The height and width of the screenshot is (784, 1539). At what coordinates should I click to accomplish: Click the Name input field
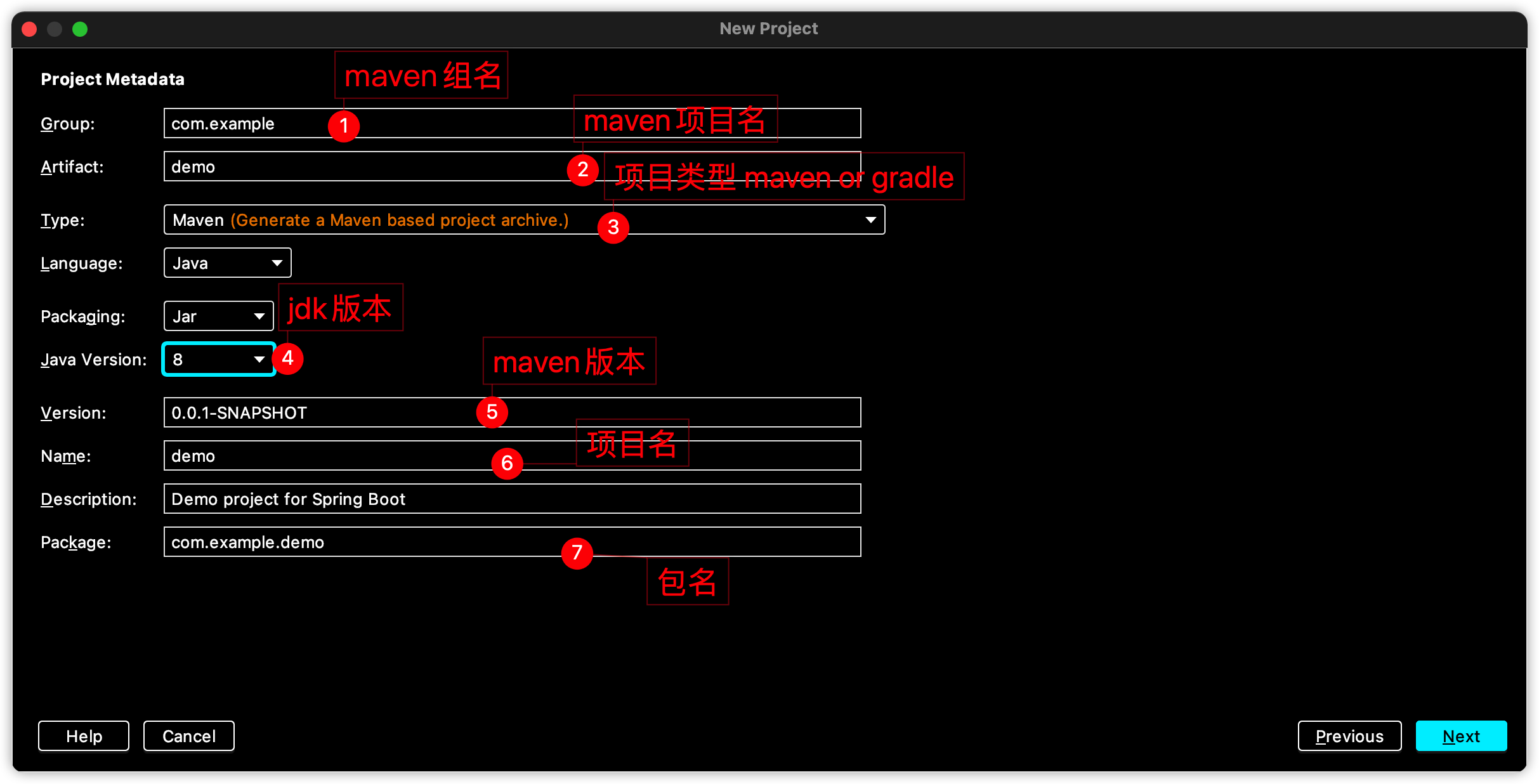(512, 455)
